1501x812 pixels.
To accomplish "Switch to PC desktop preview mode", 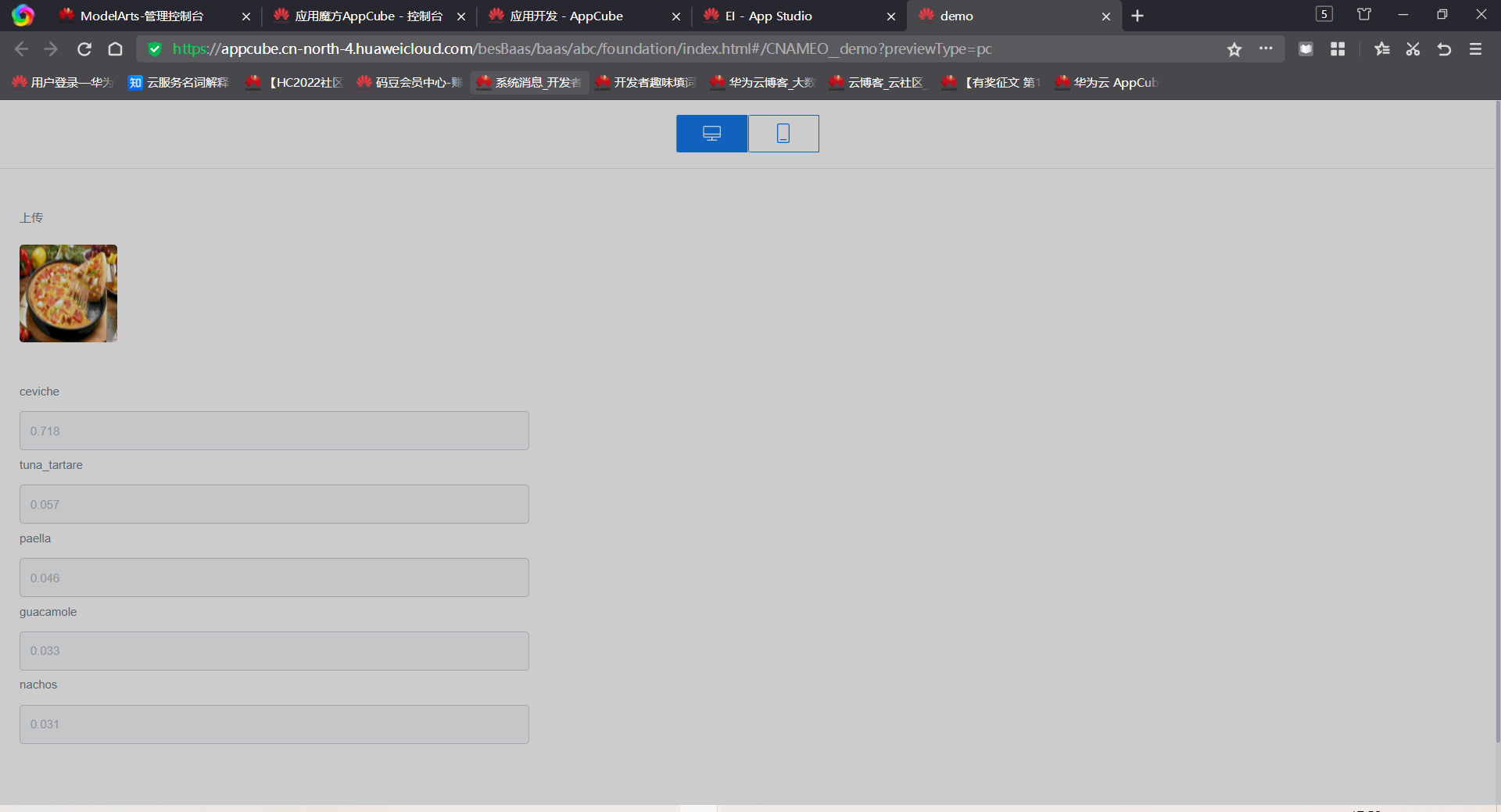I will click(711, 134).
